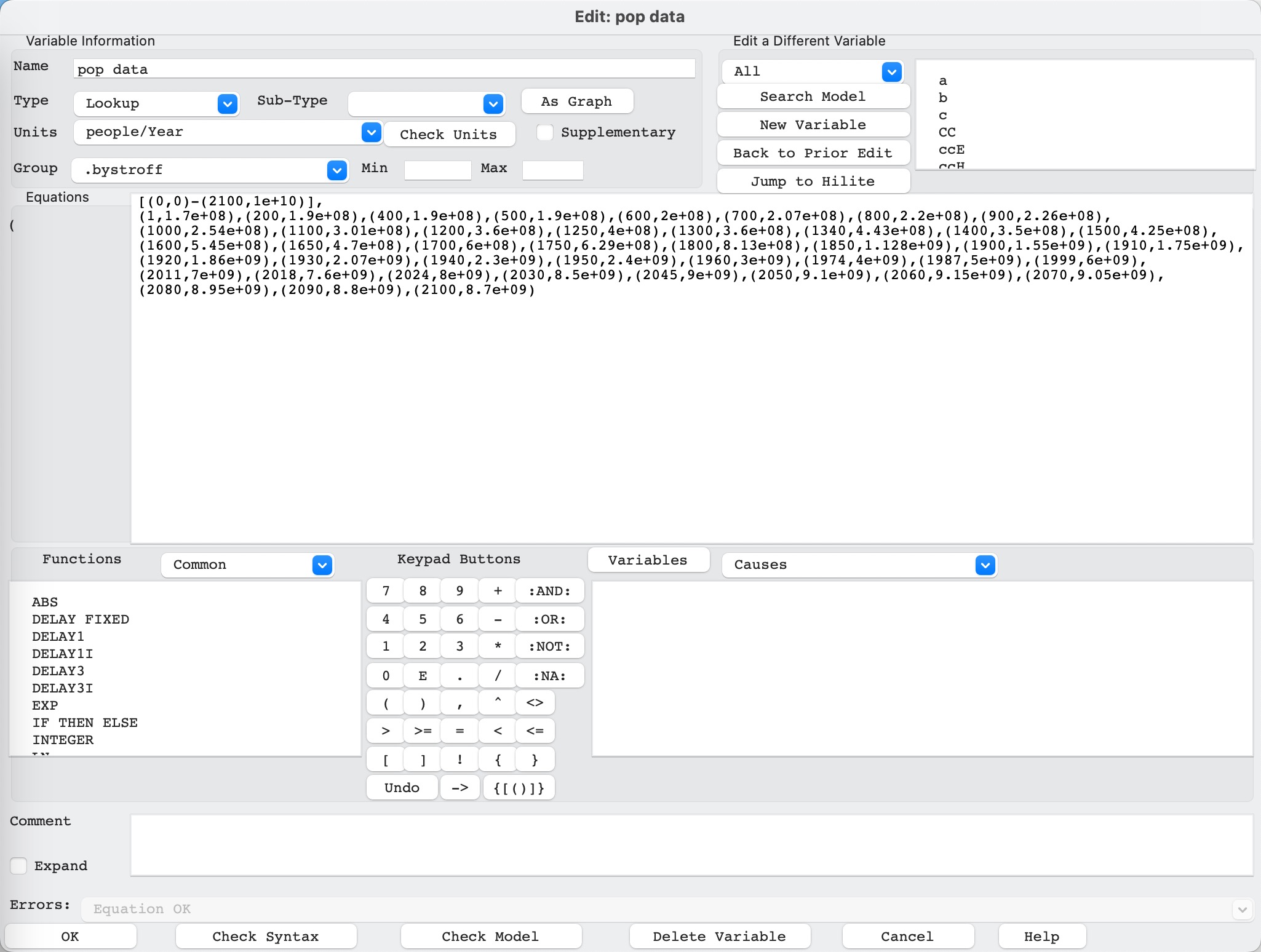
Task: Toggle the Supplementary checkbox
Action: point(545,132)
